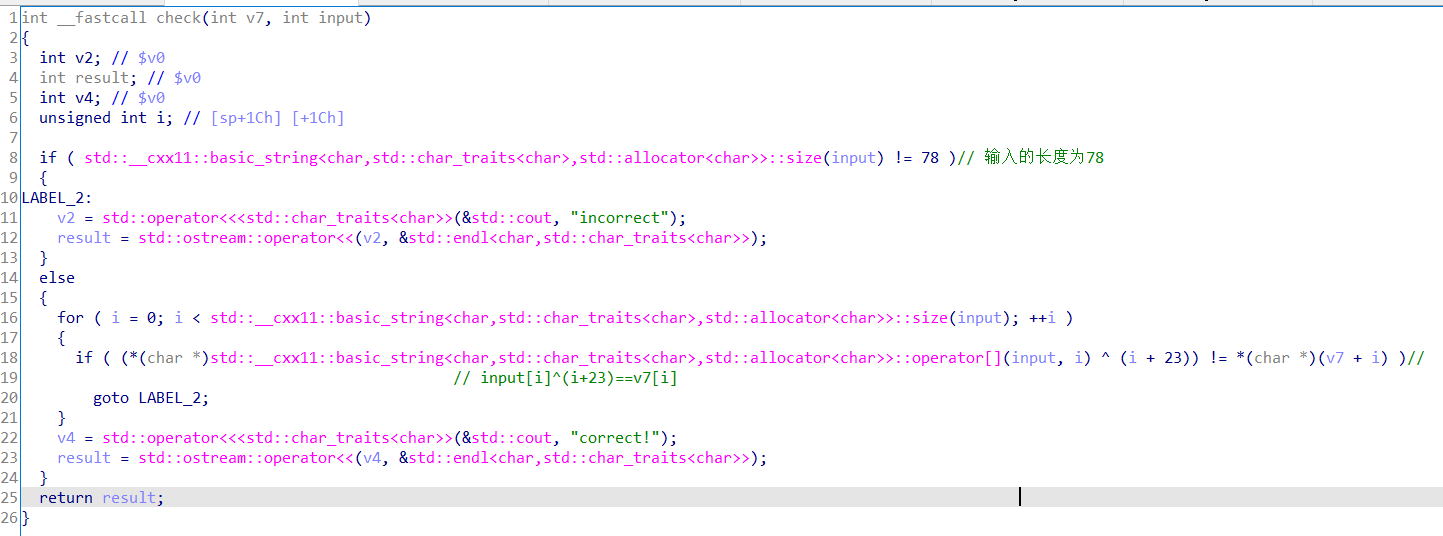1443x536 pixels.
Task: Click the Chinese comment "输入的长度为78"
Action: [x=1044, y=158]
